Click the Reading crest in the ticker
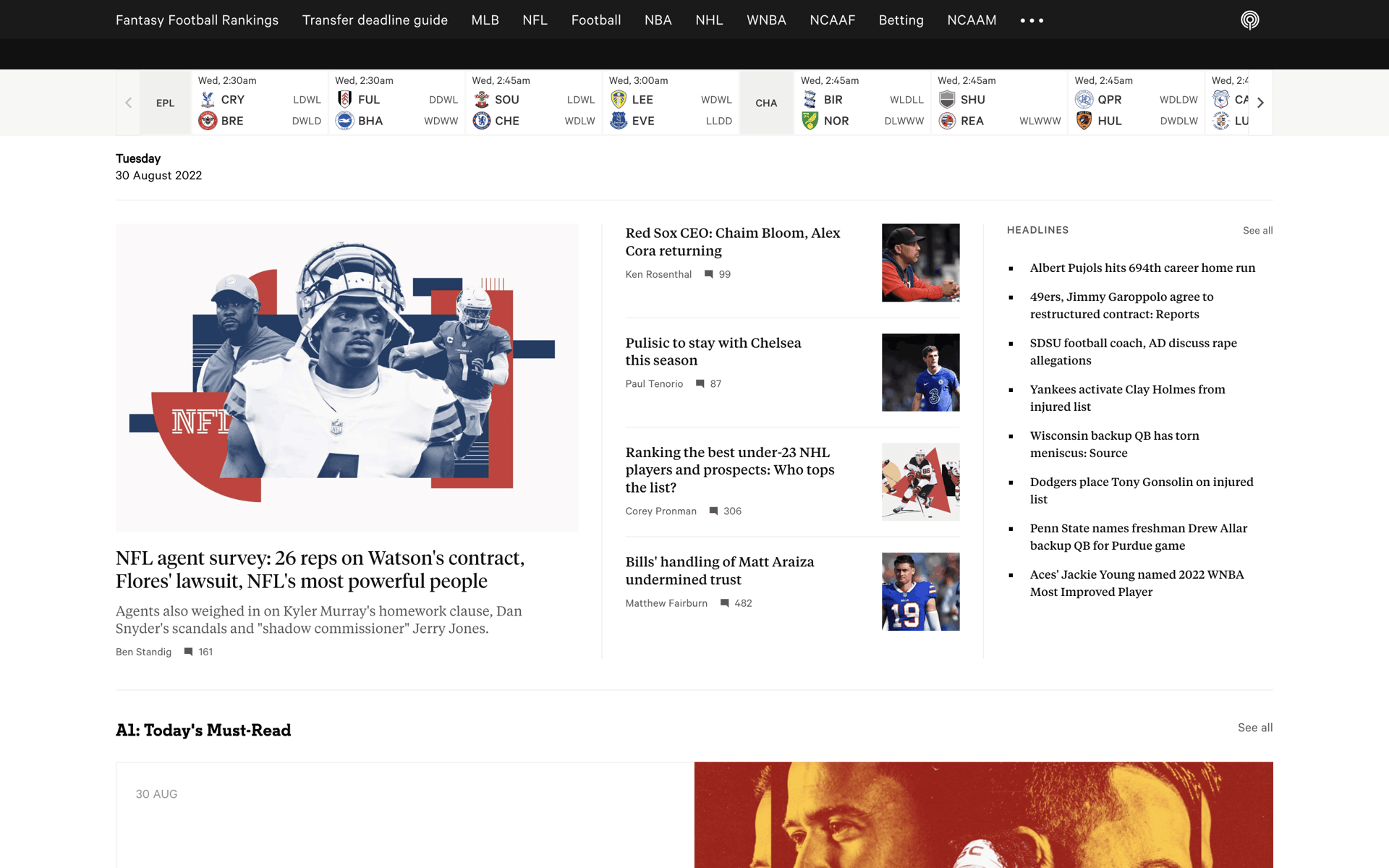Viewport: 1389px width, 868px height. coord(947,121)
